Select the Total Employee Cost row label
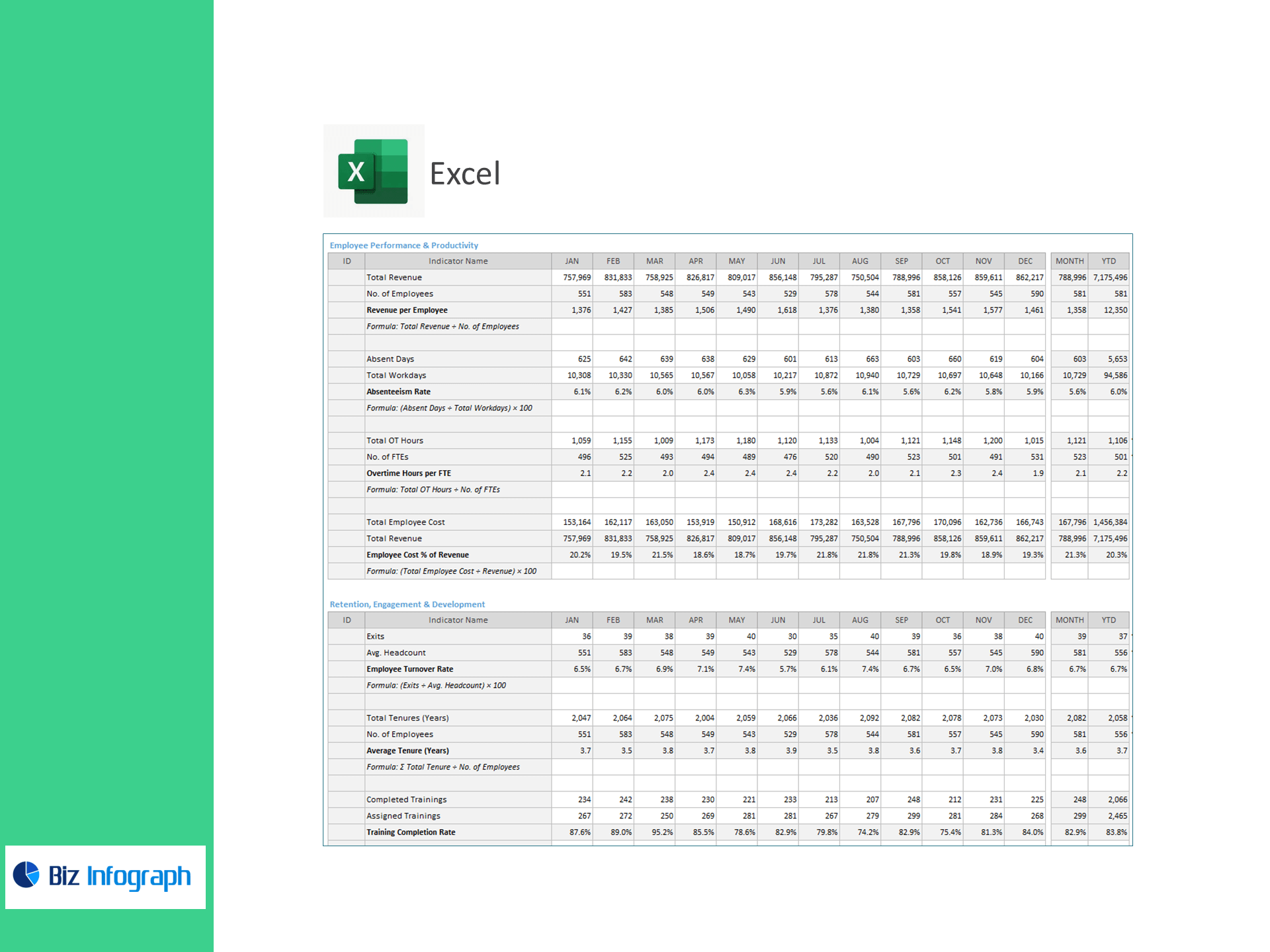 click(405, 522)
